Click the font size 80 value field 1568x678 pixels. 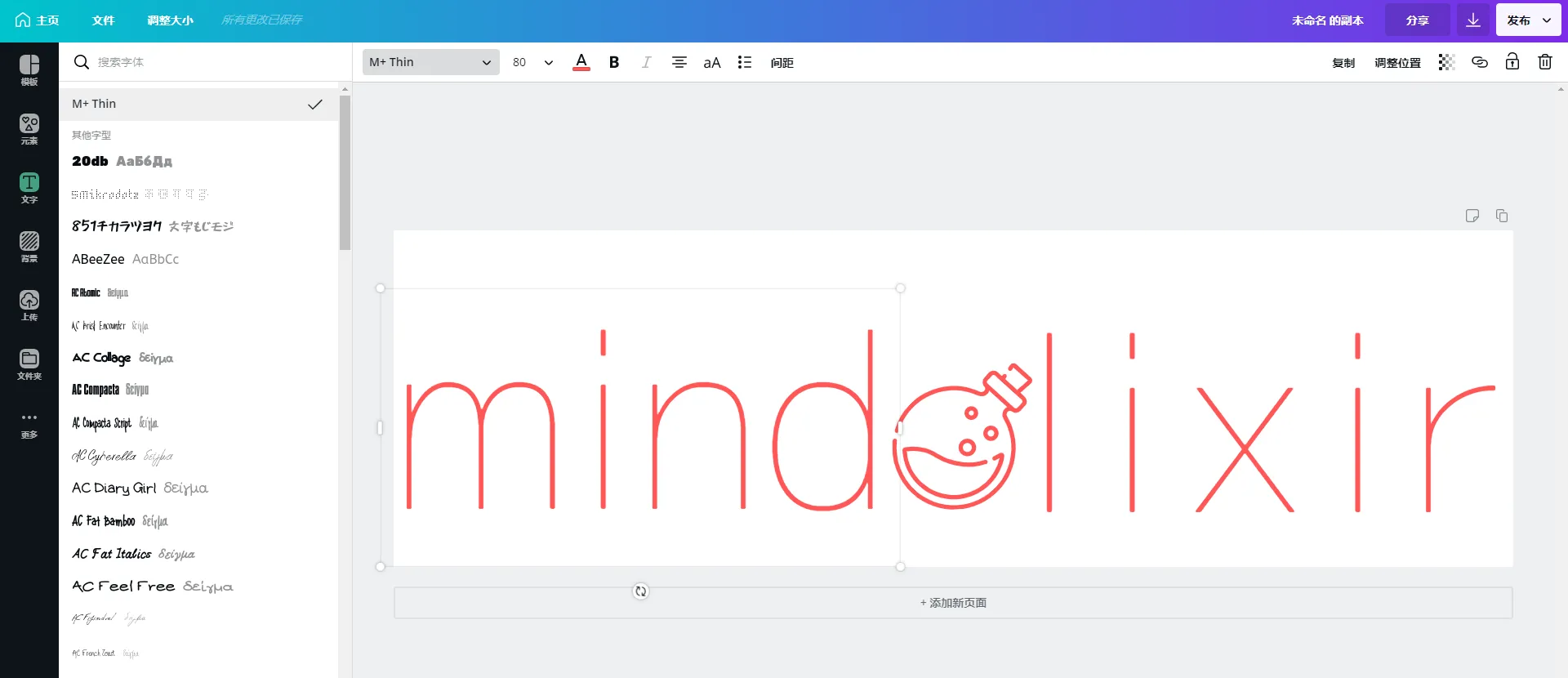pos(519,62)
